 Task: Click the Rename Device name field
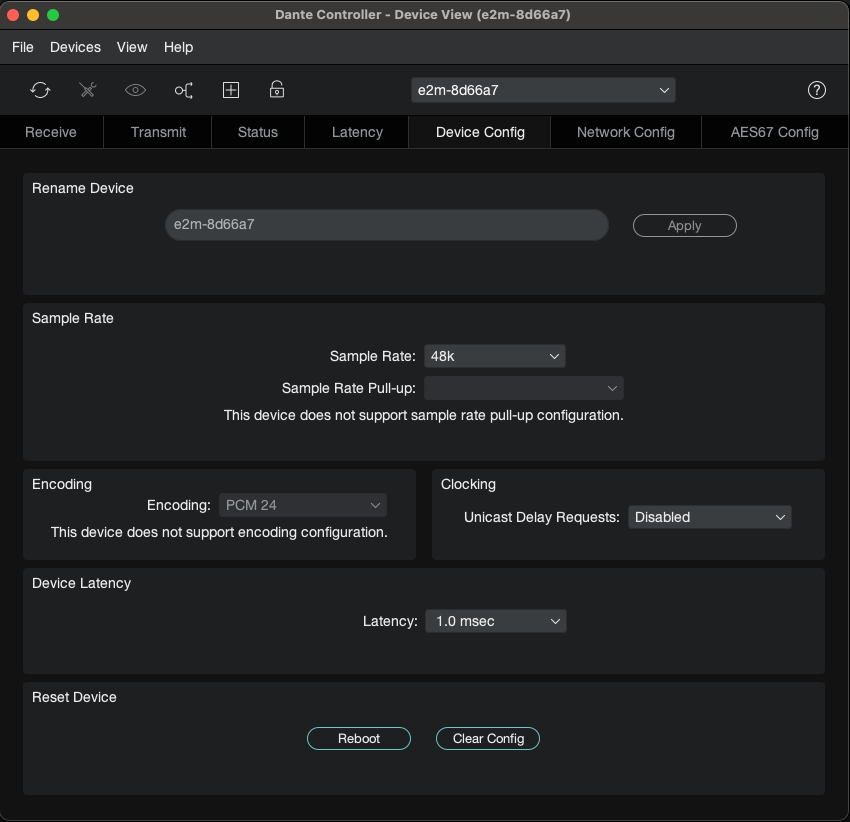point(387,224)
